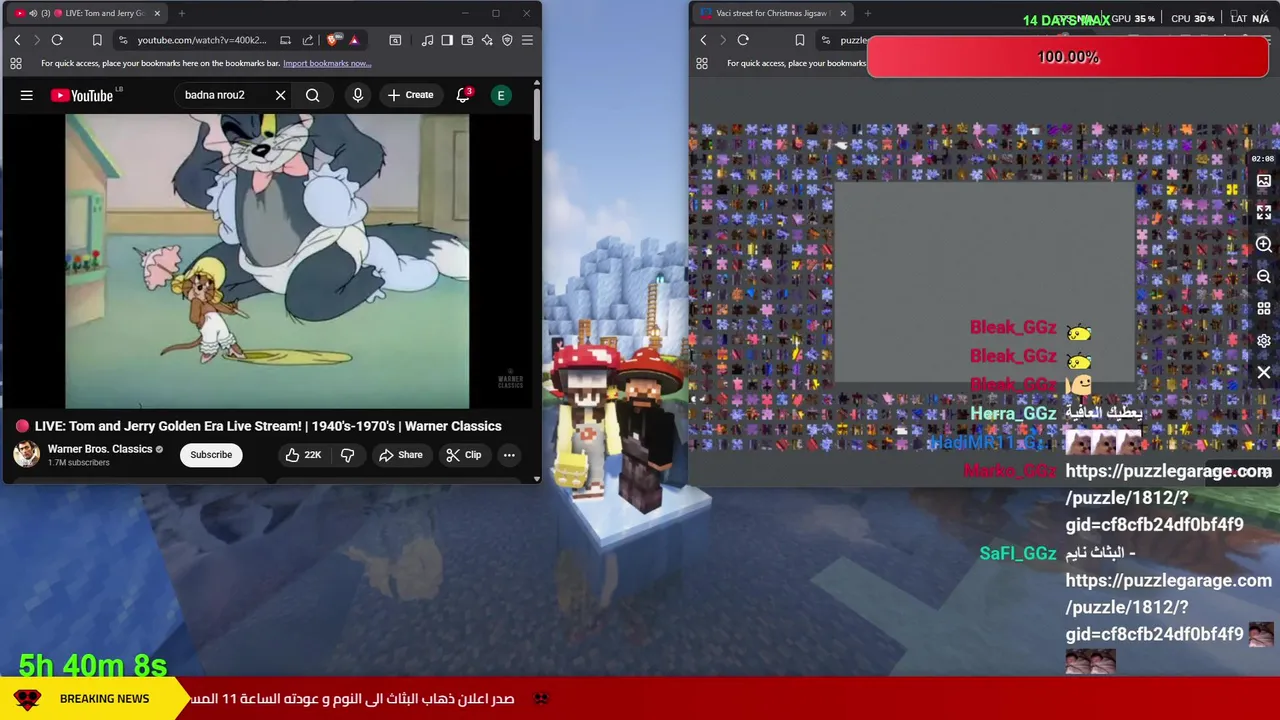Click the puzzlegarage.com link in SaFI_GGz's message

tap(1168, 607)
